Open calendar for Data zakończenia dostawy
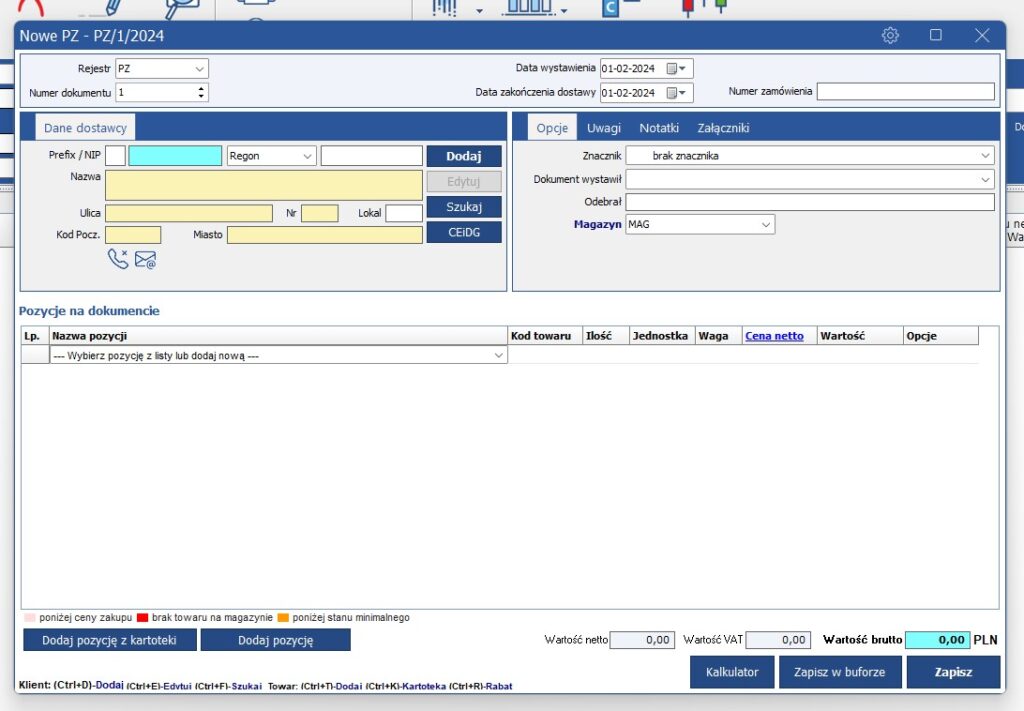Screen dimensions: 1024x711 coord(677,93)
